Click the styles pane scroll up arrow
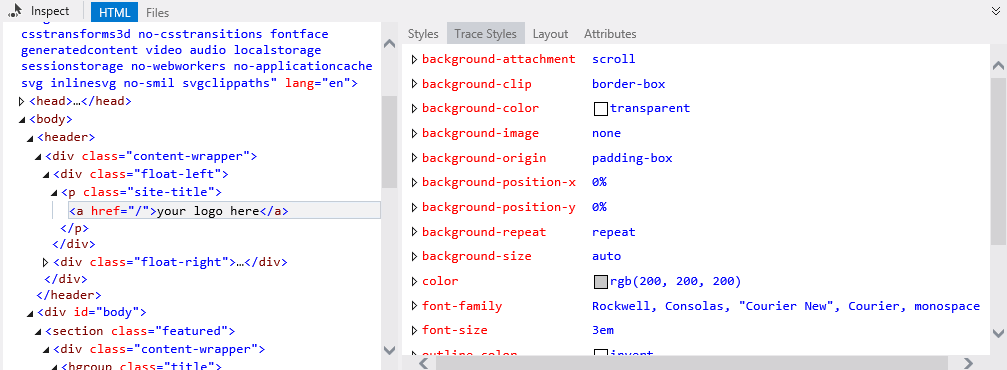The width and height of the screenshot is (1007, 370). [999, 65]
